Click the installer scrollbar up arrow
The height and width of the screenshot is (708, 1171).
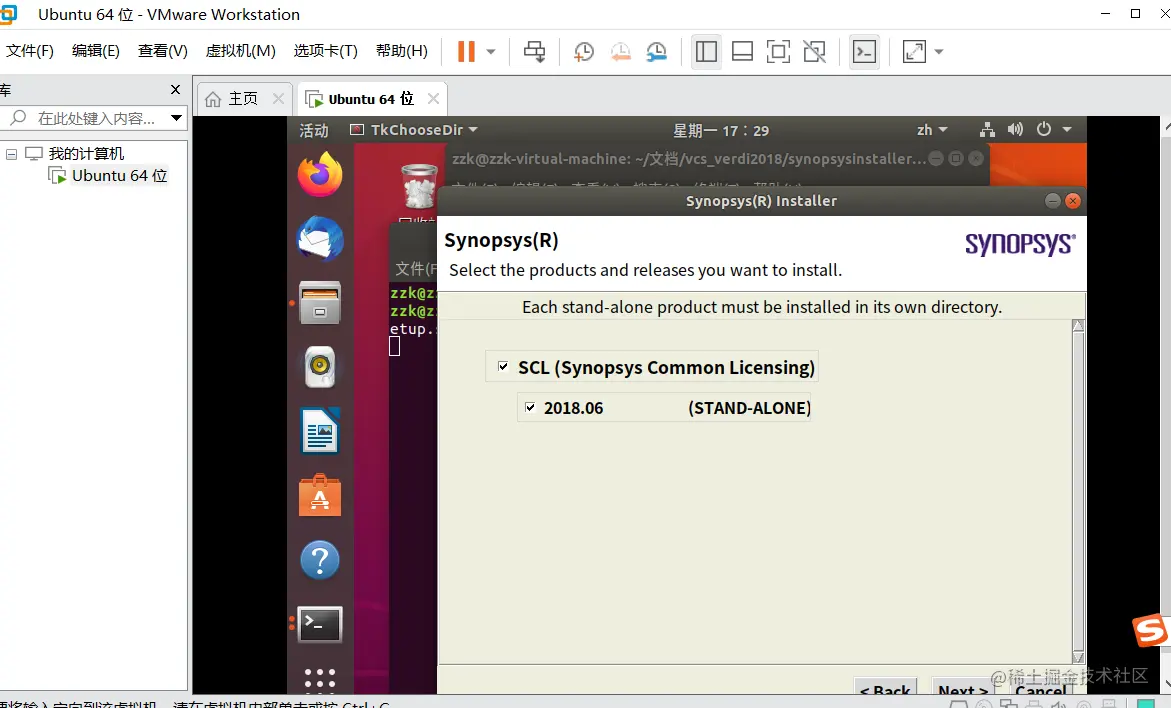click(1078, 326)
